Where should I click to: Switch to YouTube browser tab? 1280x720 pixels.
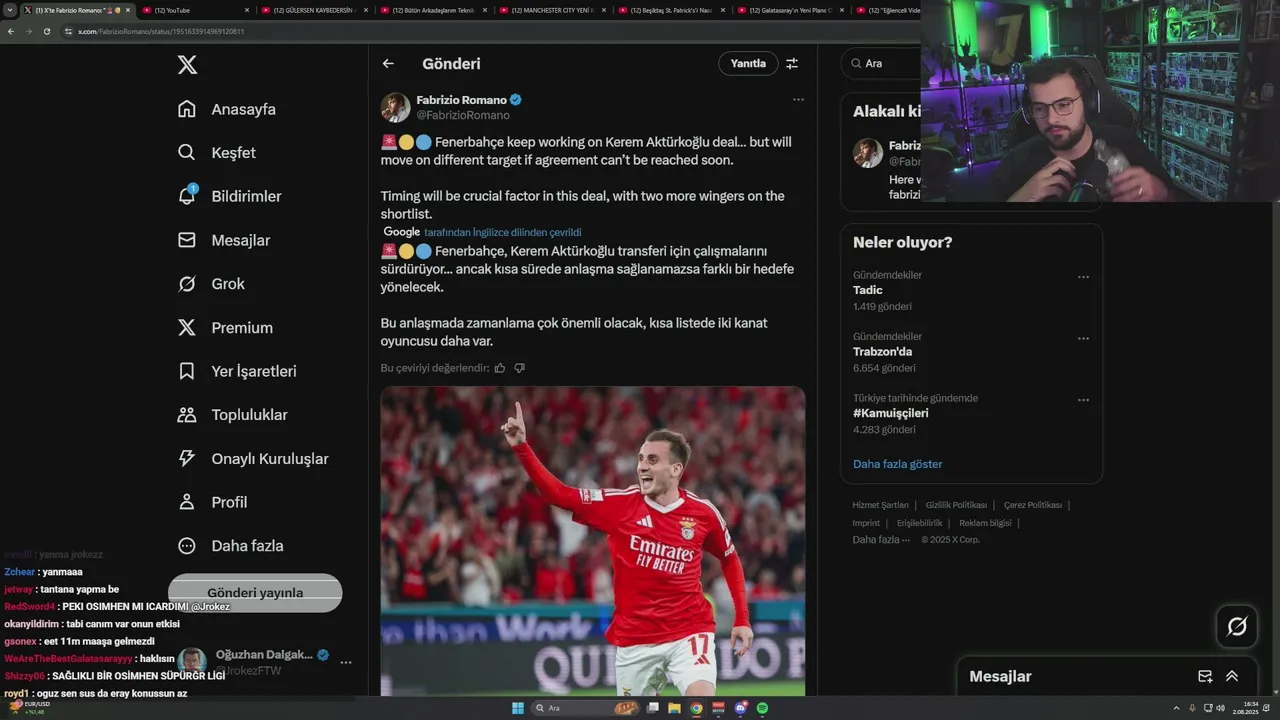[x=195, y=10]
